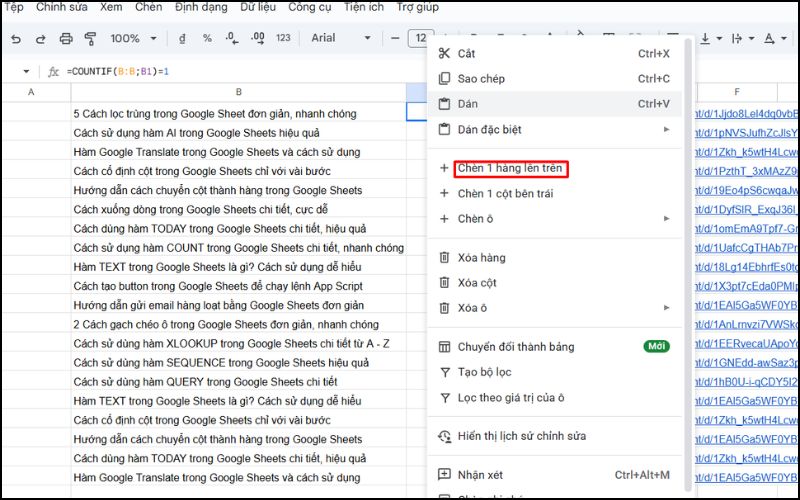This screenshot has width=800, height=500.
Task: Open the 100% zoom dropdown
Action: (x=133, y=39)
